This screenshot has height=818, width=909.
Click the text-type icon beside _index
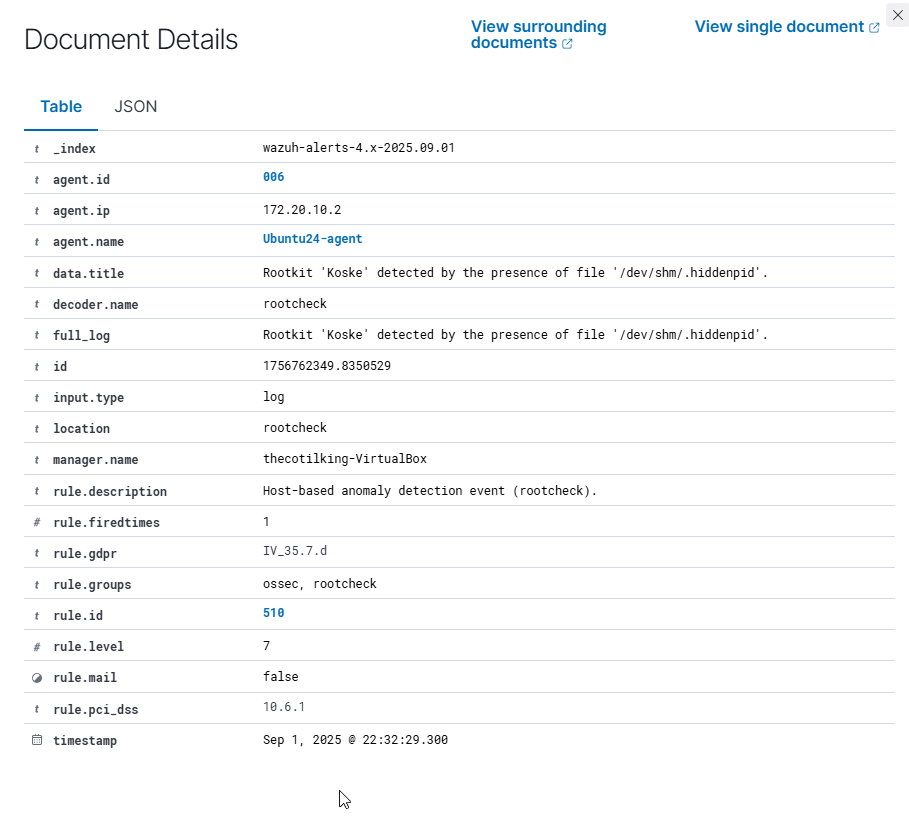coord(37,149)
